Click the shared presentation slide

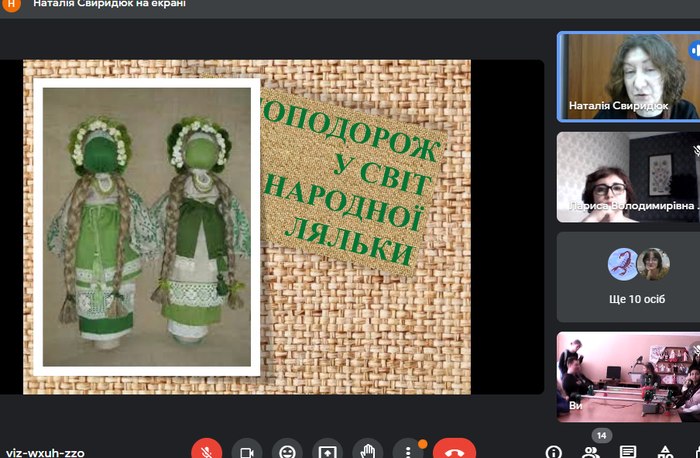click(246, 227)
